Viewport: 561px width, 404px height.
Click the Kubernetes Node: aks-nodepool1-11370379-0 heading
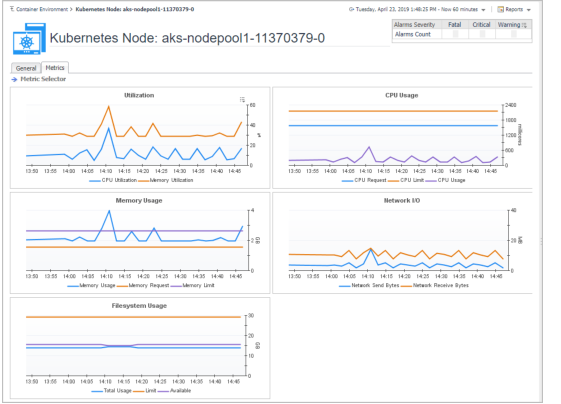187,38
